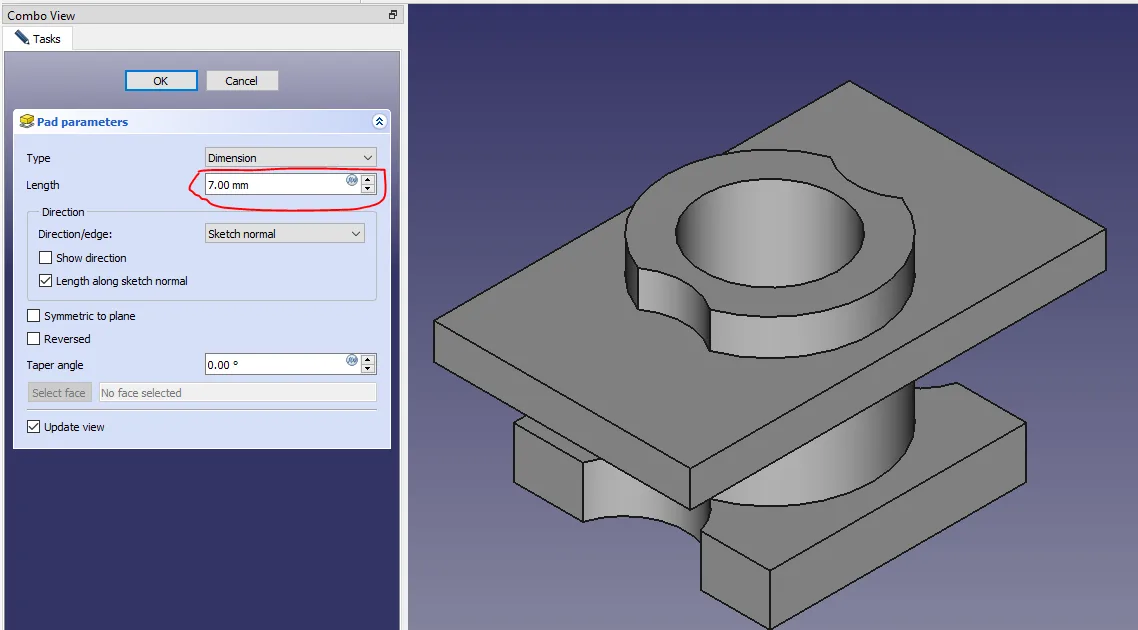Screen dimensions: 1138x630
Task: Click the No face selected field
Action: click(x=238, y=393)
